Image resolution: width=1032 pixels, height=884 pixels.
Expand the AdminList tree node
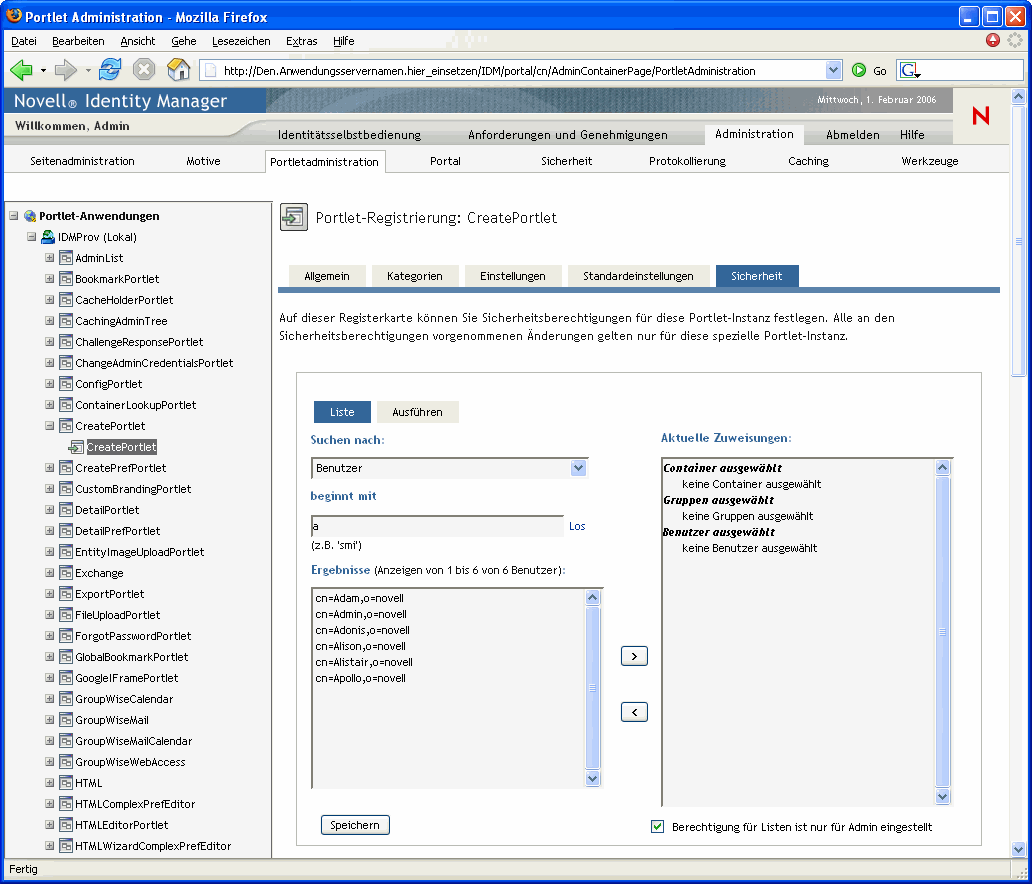pos(49,257)
